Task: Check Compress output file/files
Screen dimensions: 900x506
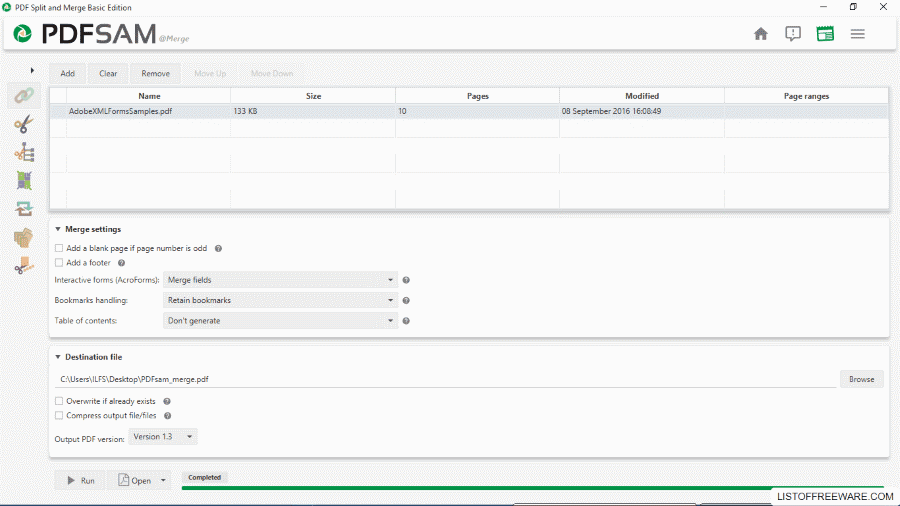Action: [x=59, y=415]
